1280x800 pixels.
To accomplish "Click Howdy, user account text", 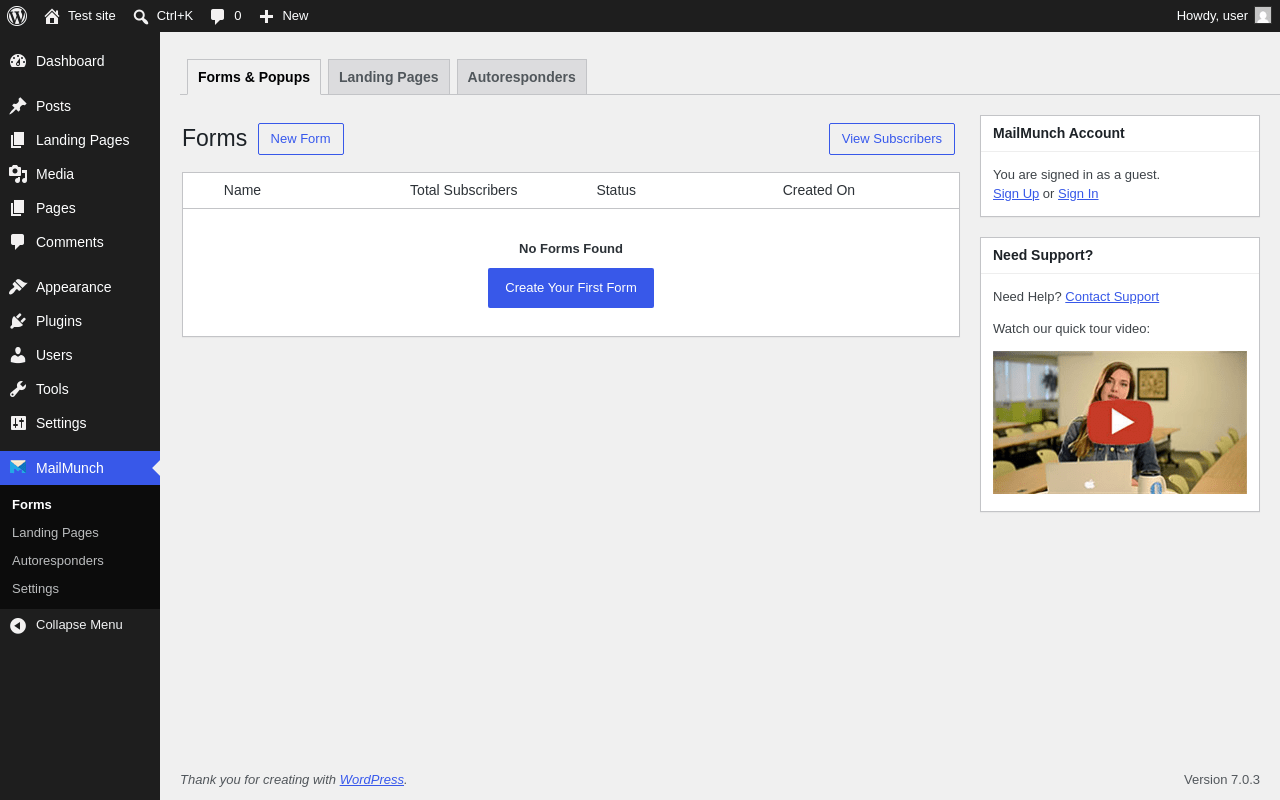I will pyautogui.click(x=1212, y=15).
